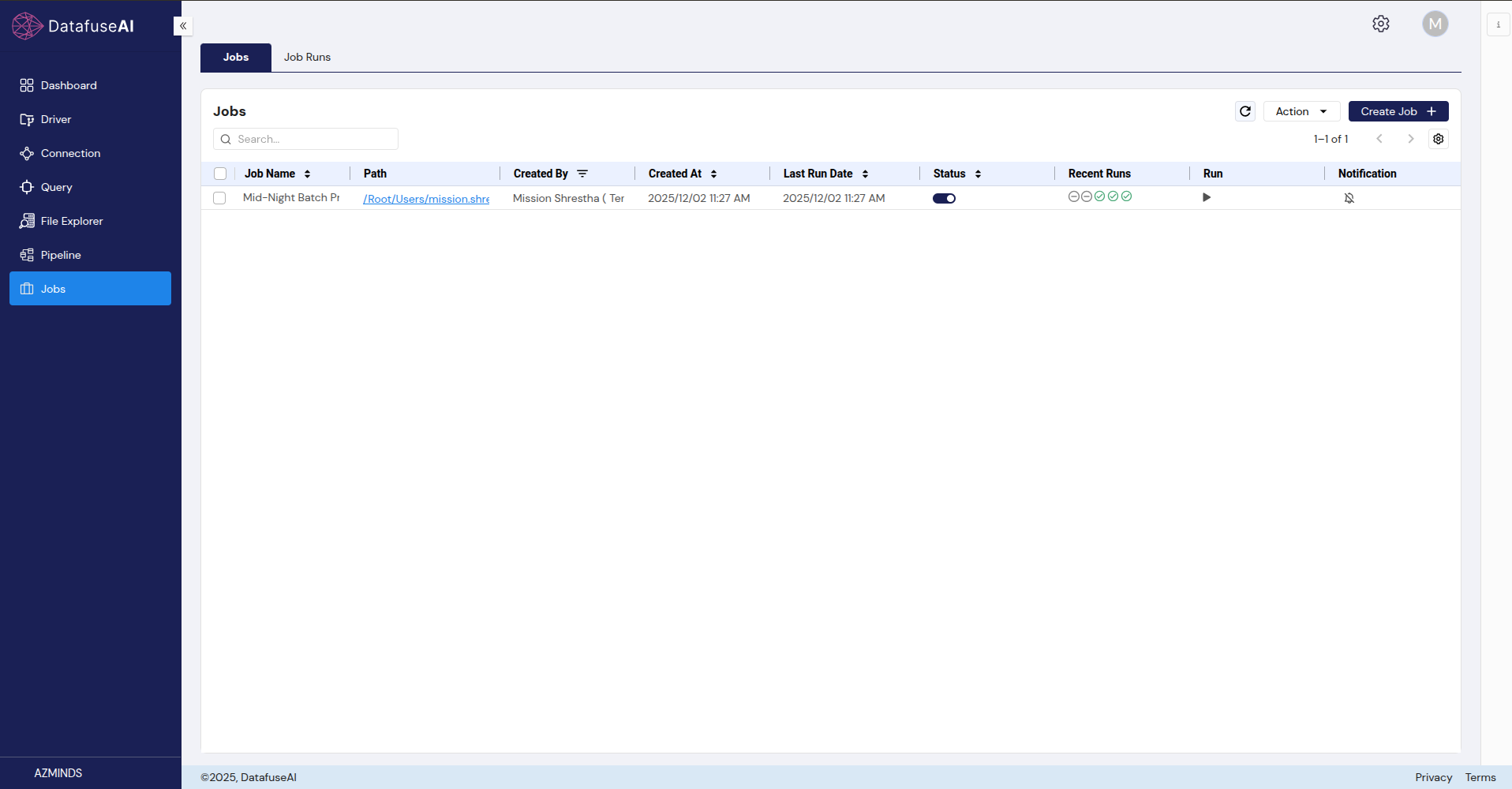Image resolution: width=1512 pixels, height=789 pixels.
Task: Open the Connection panel from the sidebar
Action: pyautogui.click(x=69, y=153)
